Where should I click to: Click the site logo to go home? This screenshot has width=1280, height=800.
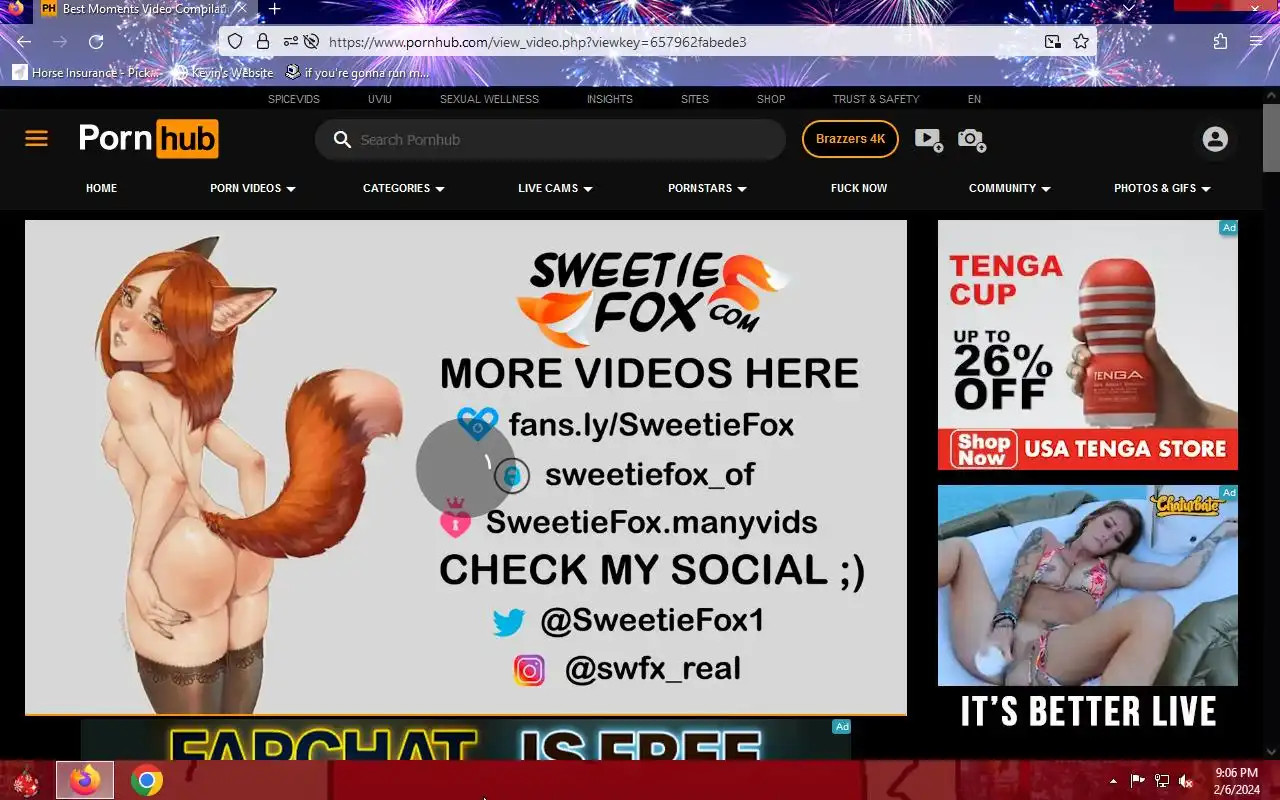pyautogui.click(x=148, y=139)
